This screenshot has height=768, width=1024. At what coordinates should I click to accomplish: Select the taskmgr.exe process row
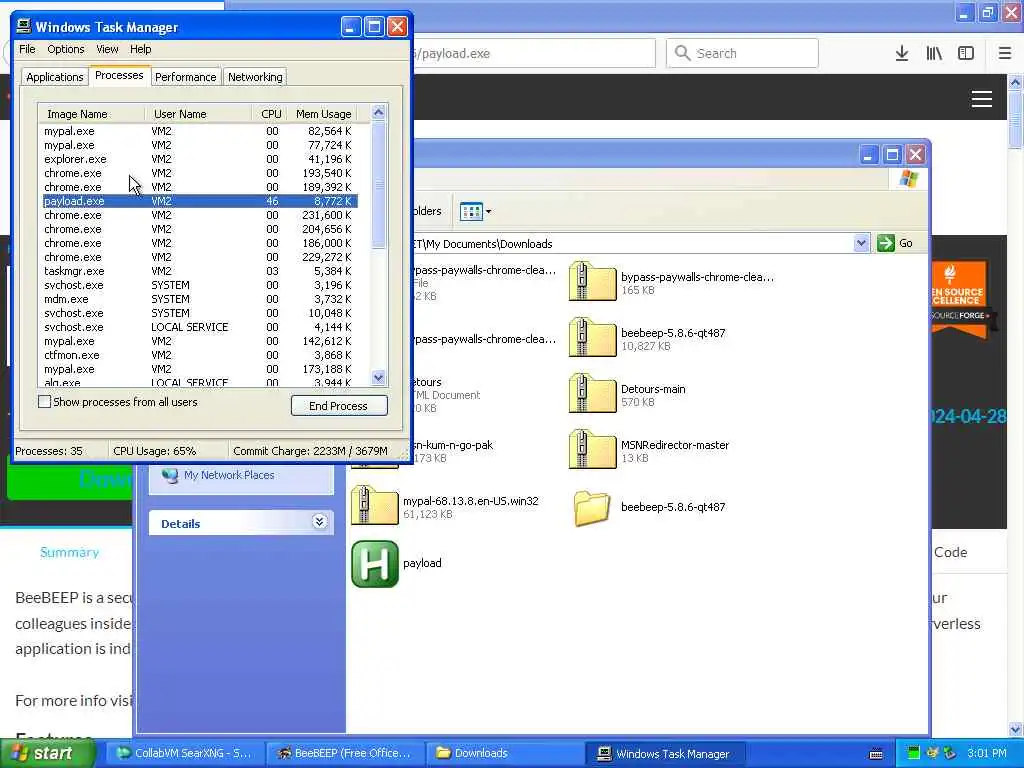coord(200,271)
